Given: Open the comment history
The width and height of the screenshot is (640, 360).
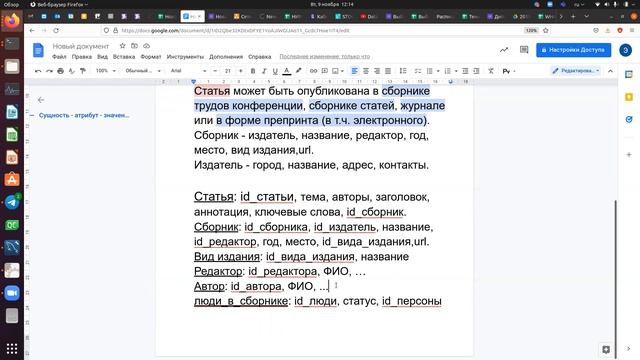Looking at the screenshot, I should [x=524, y=50].
